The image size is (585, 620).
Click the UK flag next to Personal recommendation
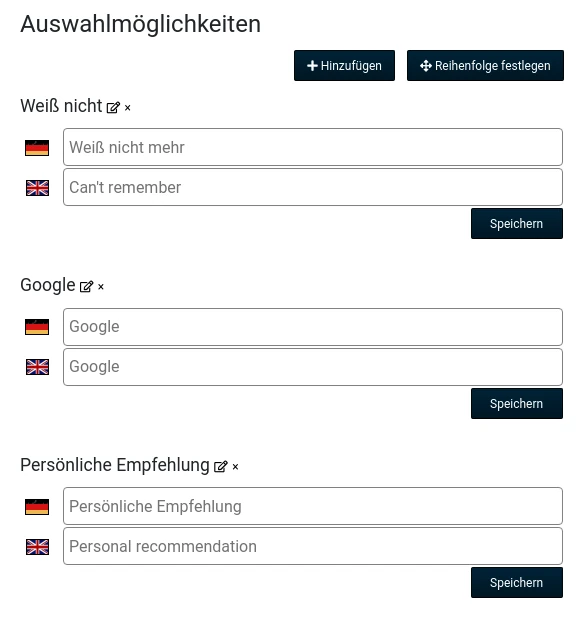[37, 547]
